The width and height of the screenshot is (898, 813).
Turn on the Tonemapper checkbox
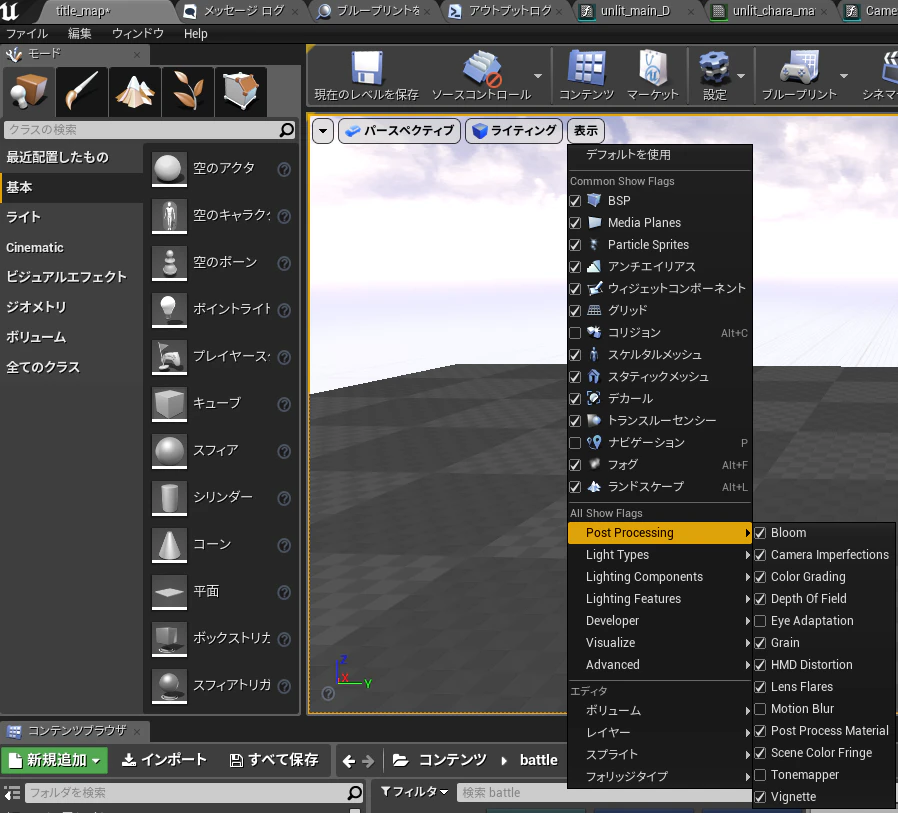(760, 775)
